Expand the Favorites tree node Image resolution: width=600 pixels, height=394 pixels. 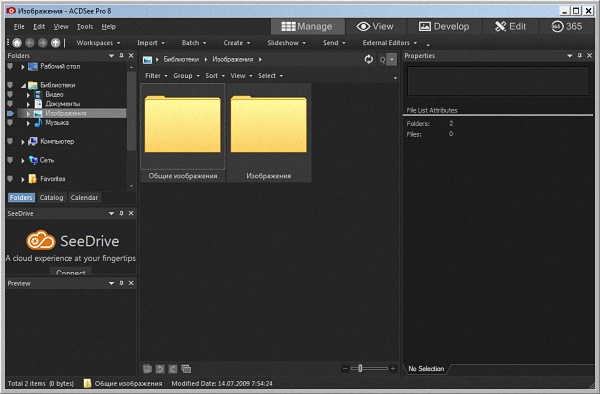coord(23,179)
